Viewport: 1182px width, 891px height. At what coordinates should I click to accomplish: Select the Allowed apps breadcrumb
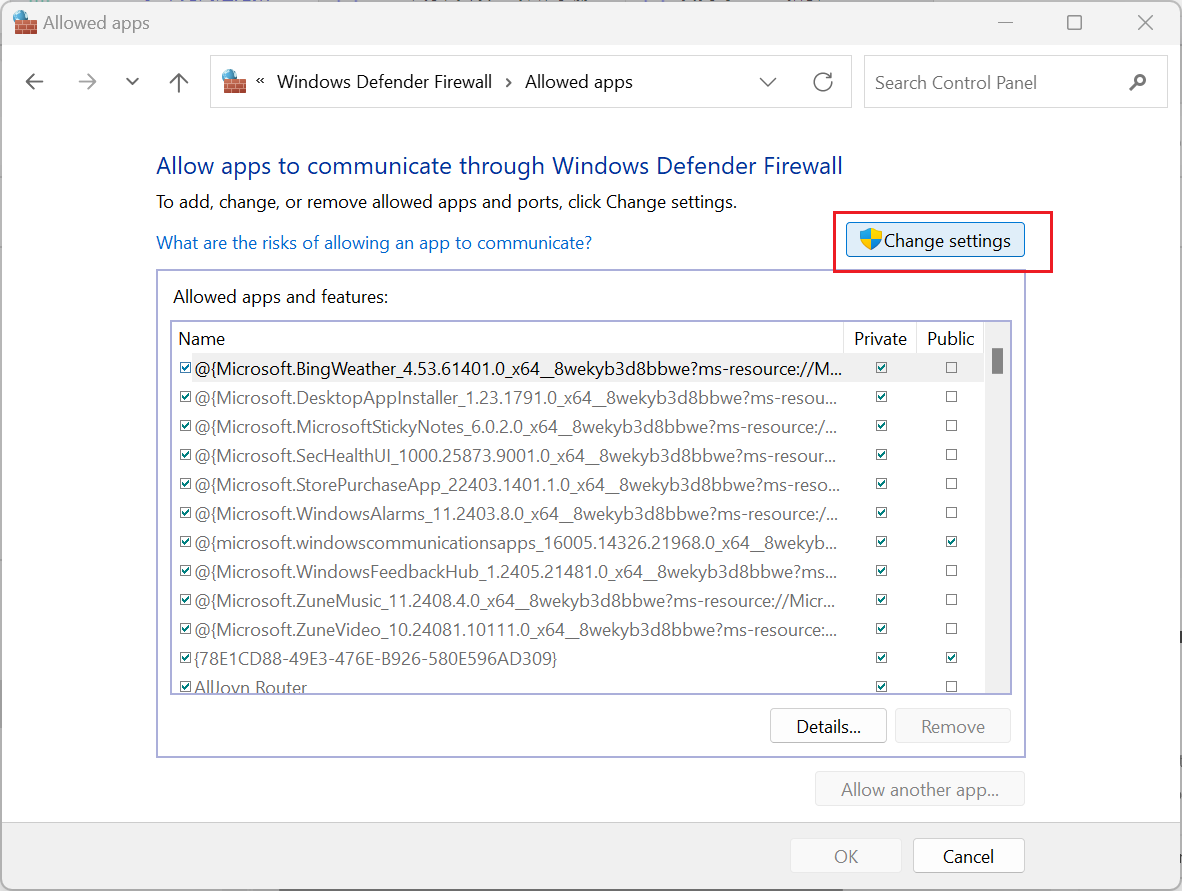[579, 81]
